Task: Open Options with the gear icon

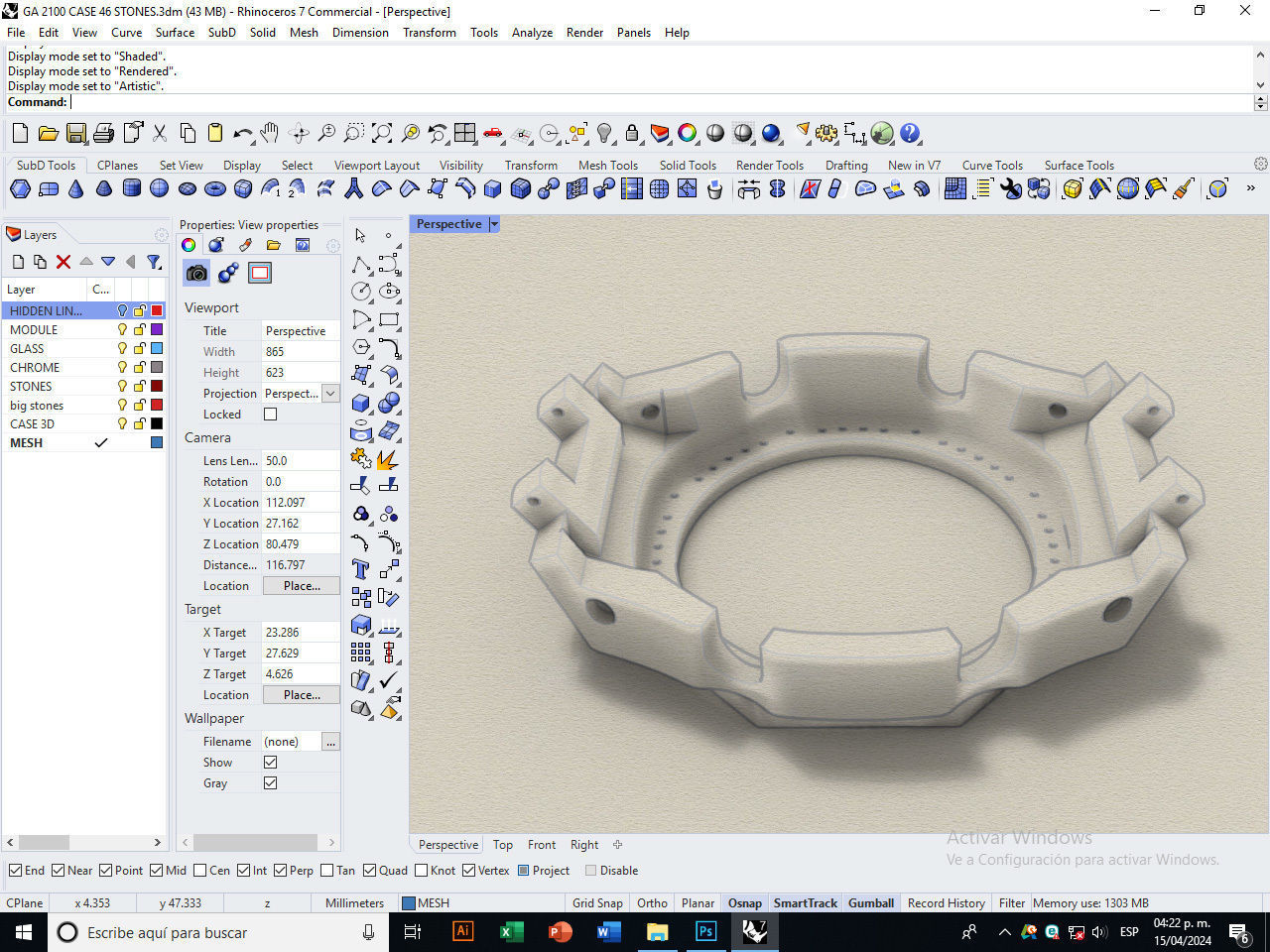Action: [826, 133]
